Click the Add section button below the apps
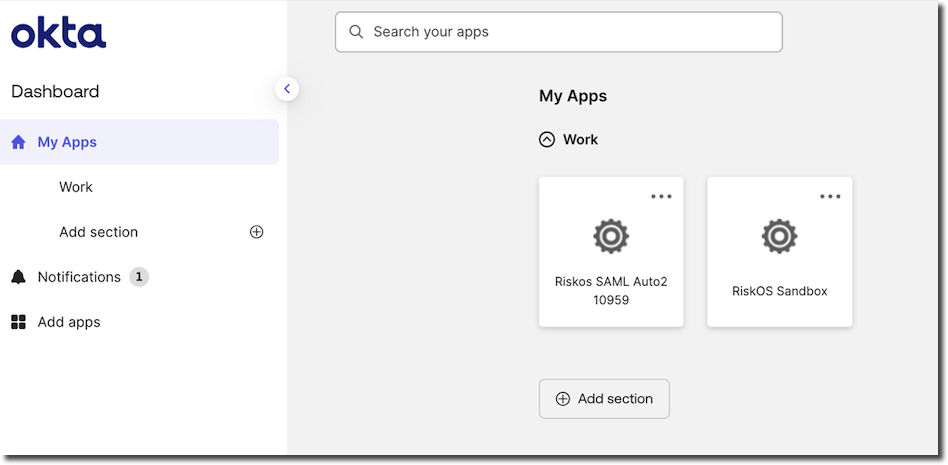 point(604,398)
